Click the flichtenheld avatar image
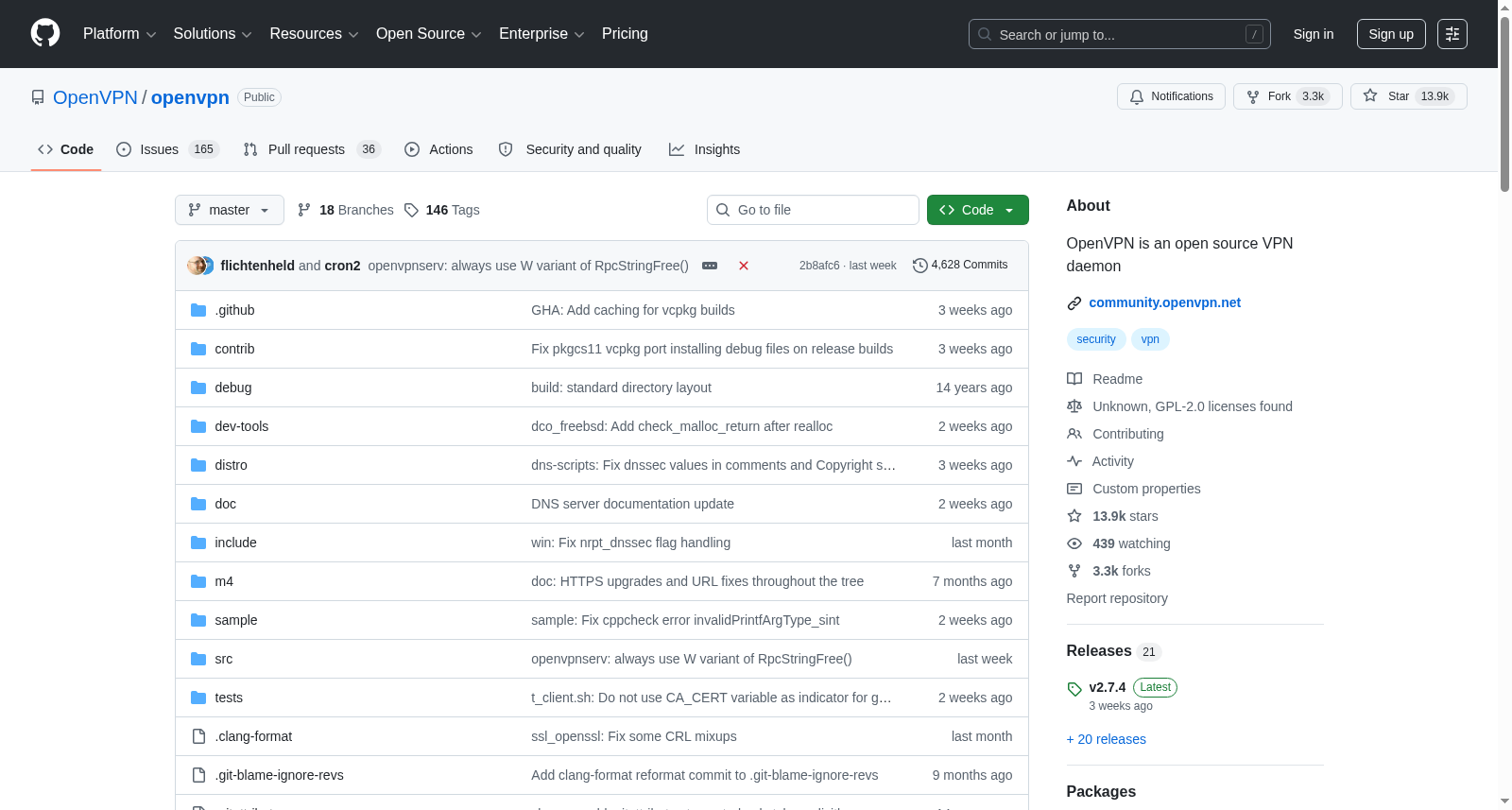1512x810 pixels. pyautogui.click(x=197, y=266)
